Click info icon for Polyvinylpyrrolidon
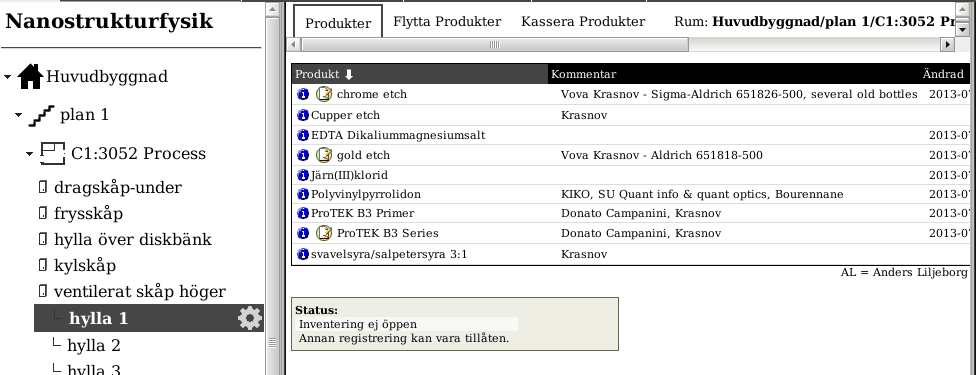976x375 pixels. [x=303, y=194]
